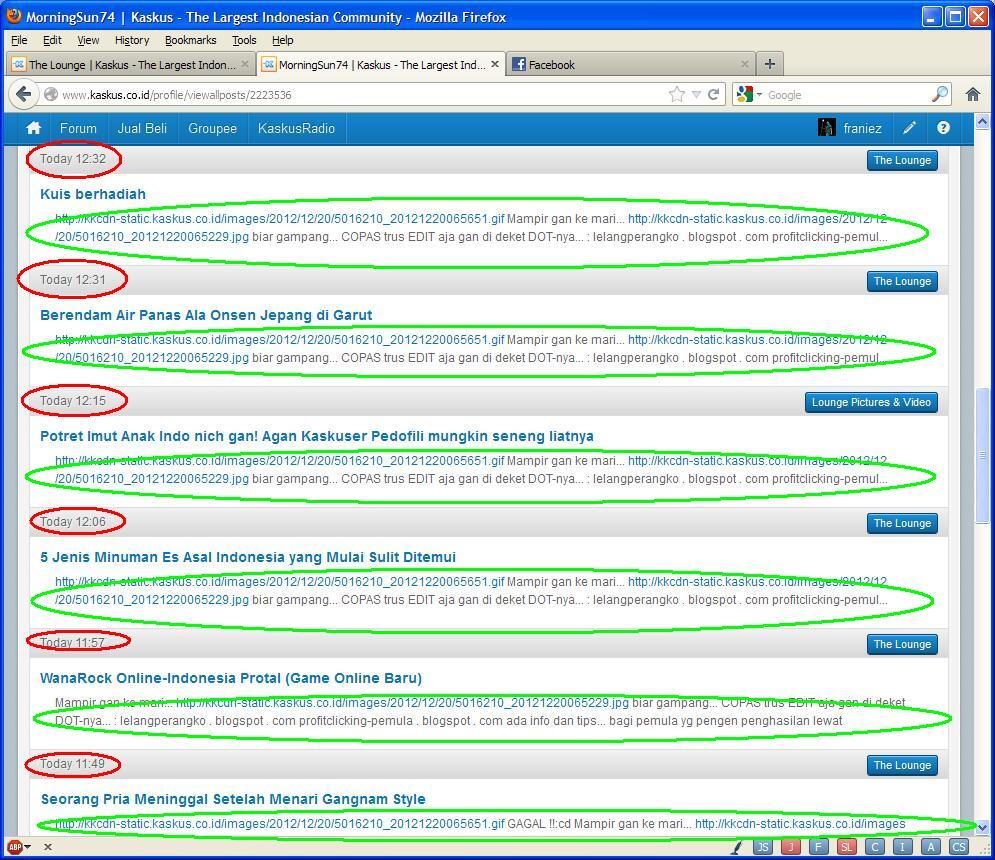Open franiez user name menu
The width and height of the screenshot is (995, 860).
(x=862, y=128)
